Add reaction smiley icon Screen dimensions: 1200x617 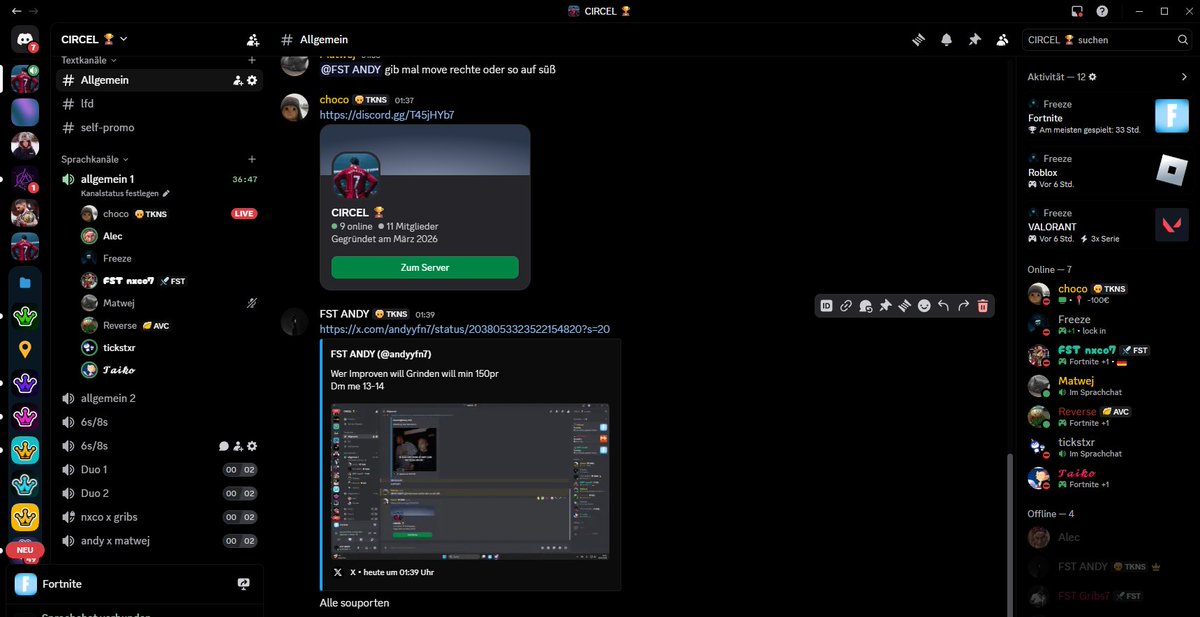click(924, 306)
